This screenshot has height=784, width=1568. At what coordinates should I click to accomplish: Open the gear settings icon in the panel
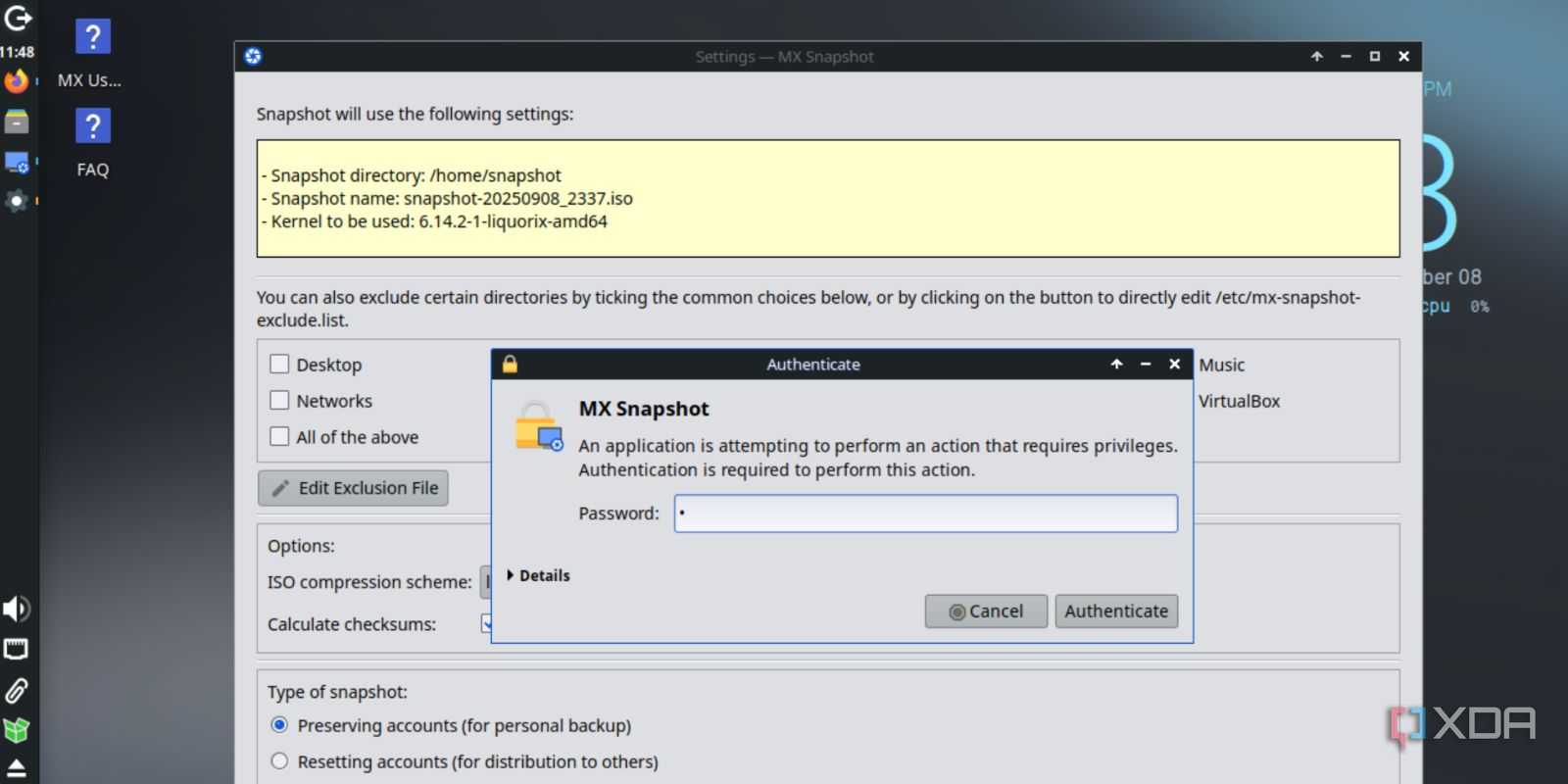(17, 201)
